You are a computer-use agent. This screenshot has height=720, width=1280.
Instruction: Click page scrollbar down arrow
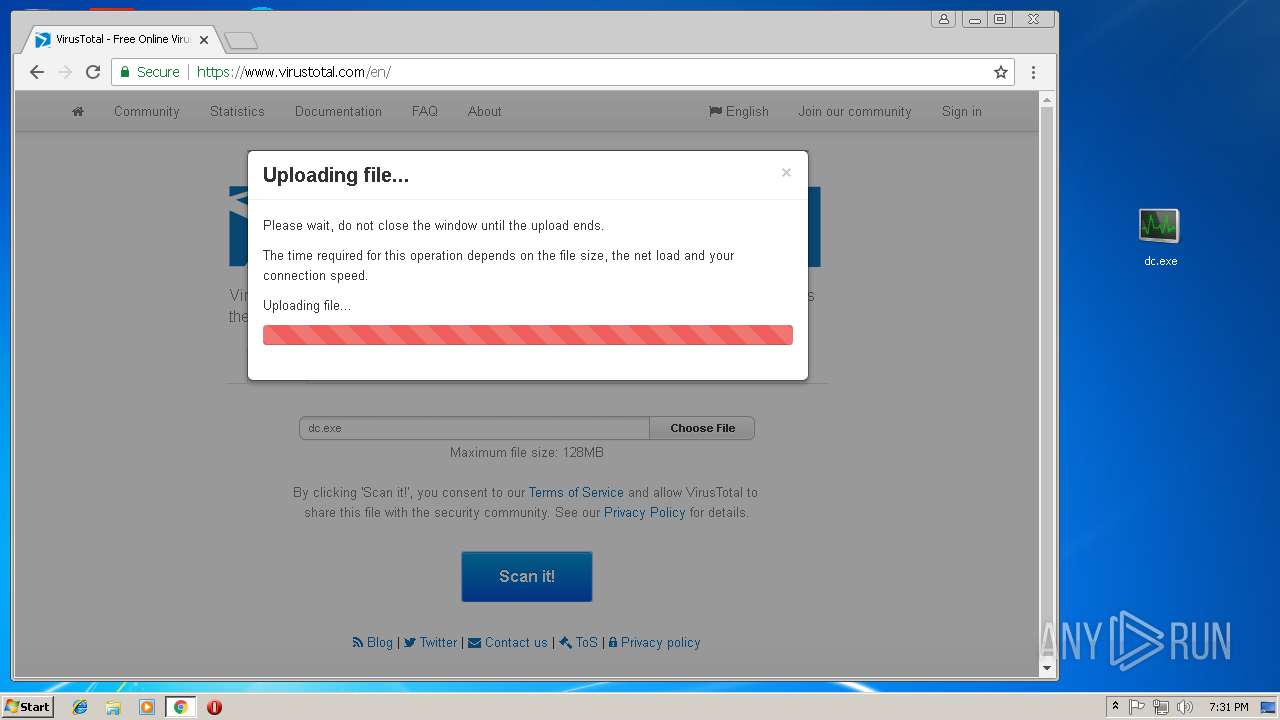click(x=1047, y=668)
